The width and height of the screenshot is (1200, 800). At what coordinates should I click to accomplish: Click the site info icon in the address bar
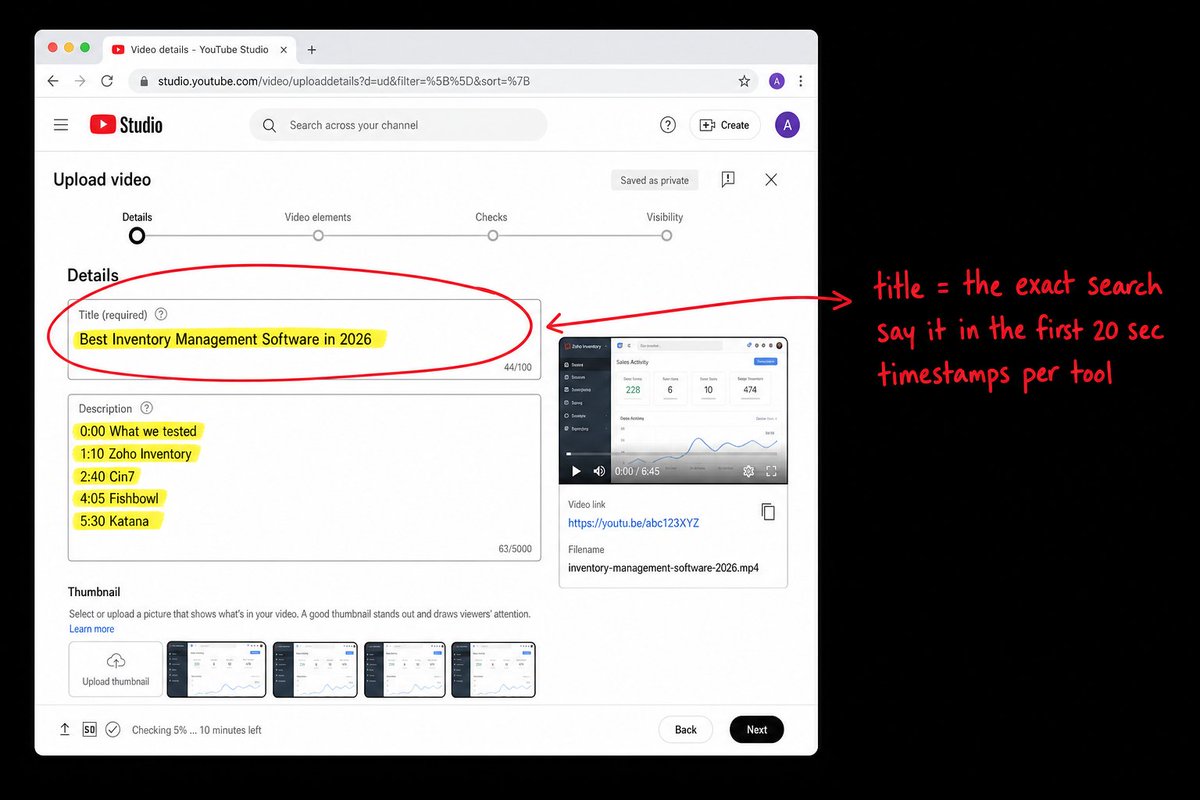pos(144,81)
